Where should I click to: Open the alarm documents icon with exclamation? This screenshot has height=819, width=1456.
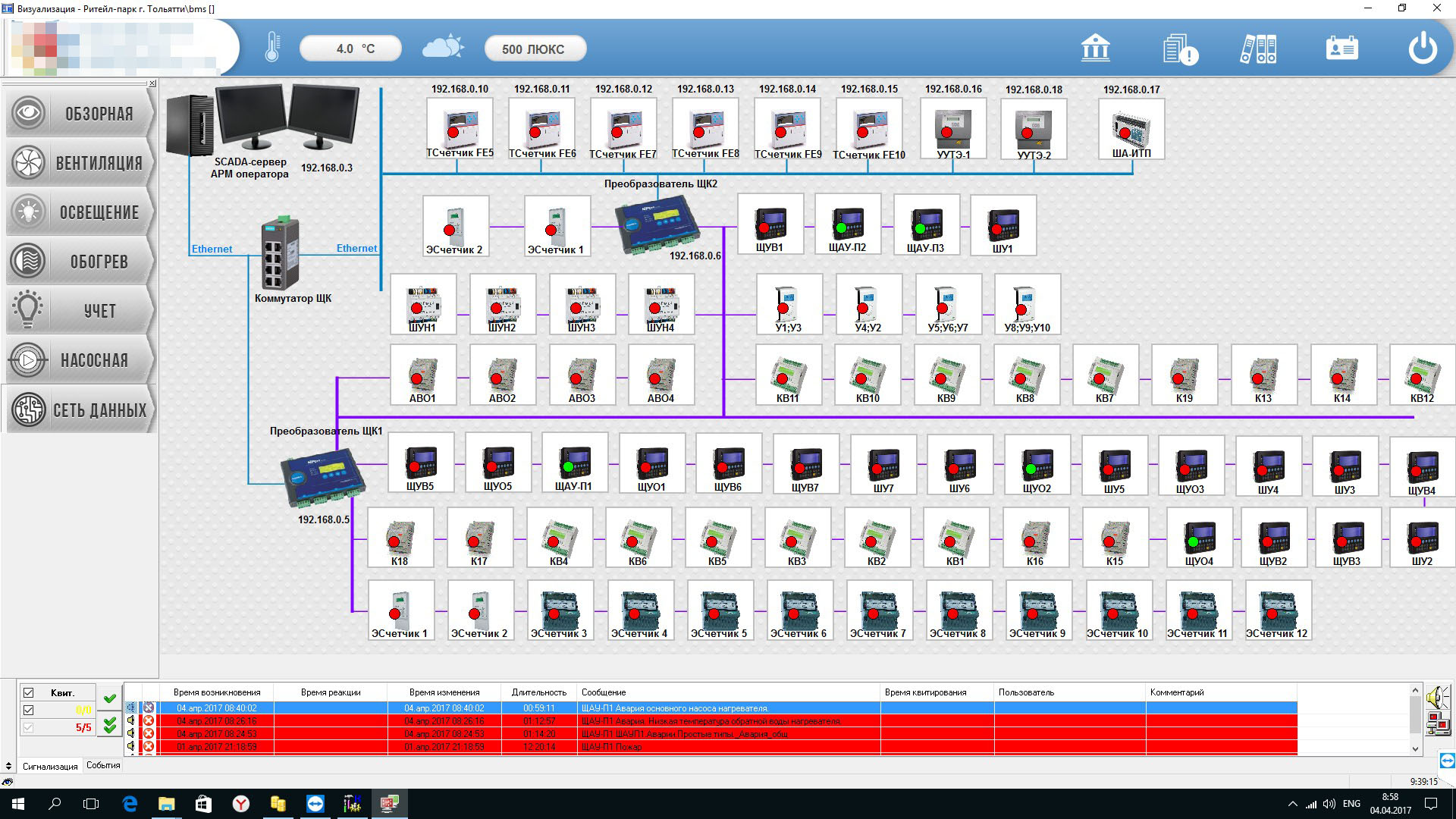click(x=1179, y=49)
